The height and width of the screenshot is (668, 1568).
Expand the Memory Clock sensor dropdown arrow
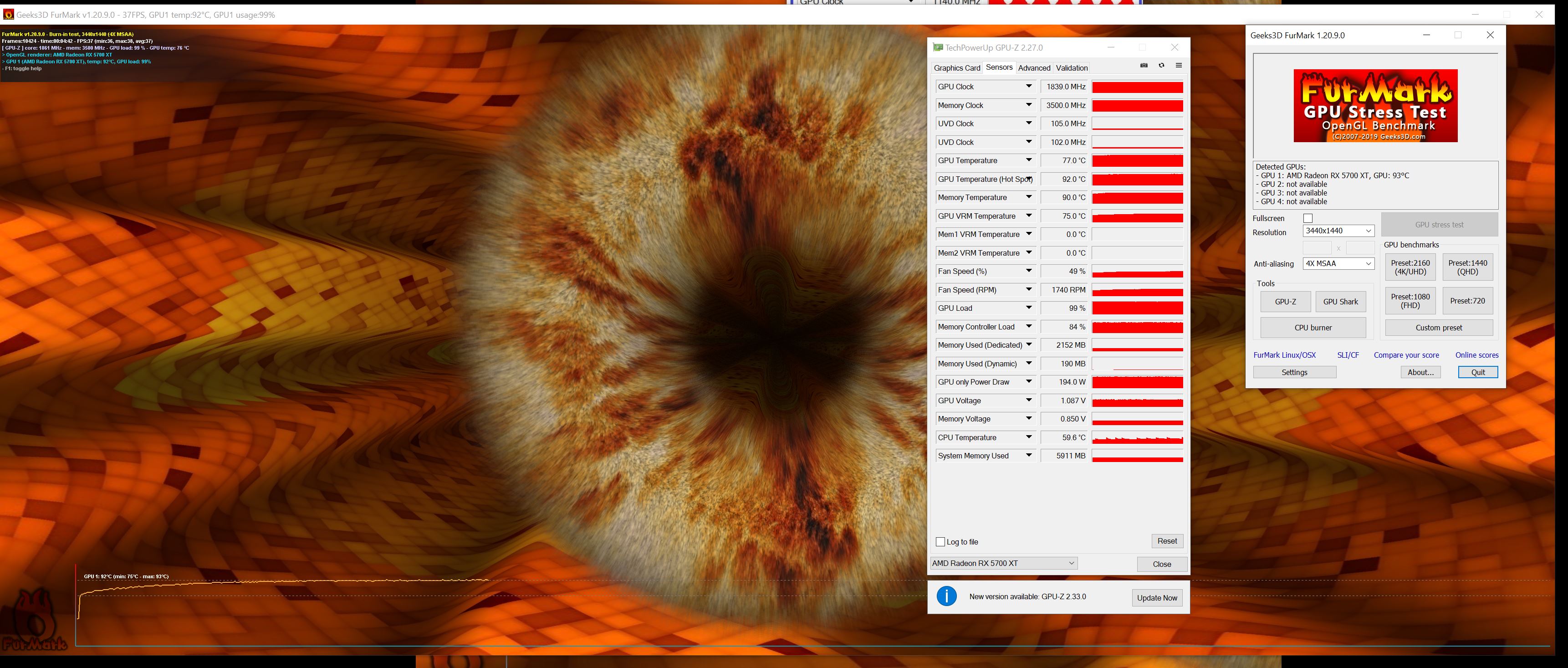1029,105
